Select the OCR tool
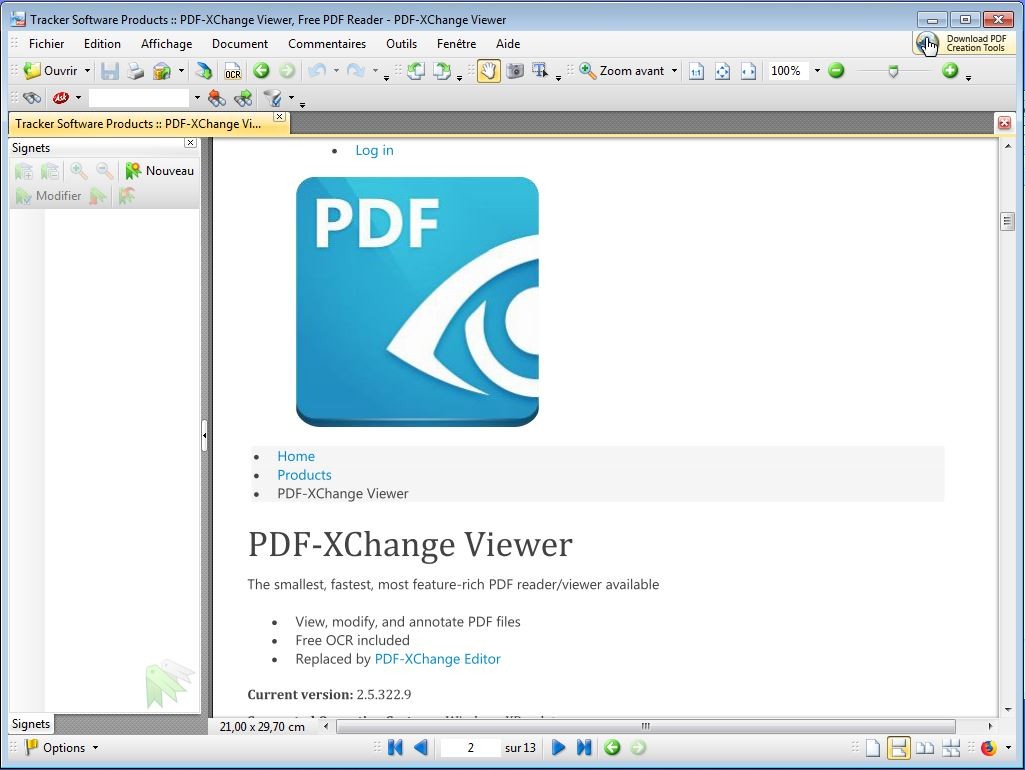Screen dimensions: 1025x770 232,71
